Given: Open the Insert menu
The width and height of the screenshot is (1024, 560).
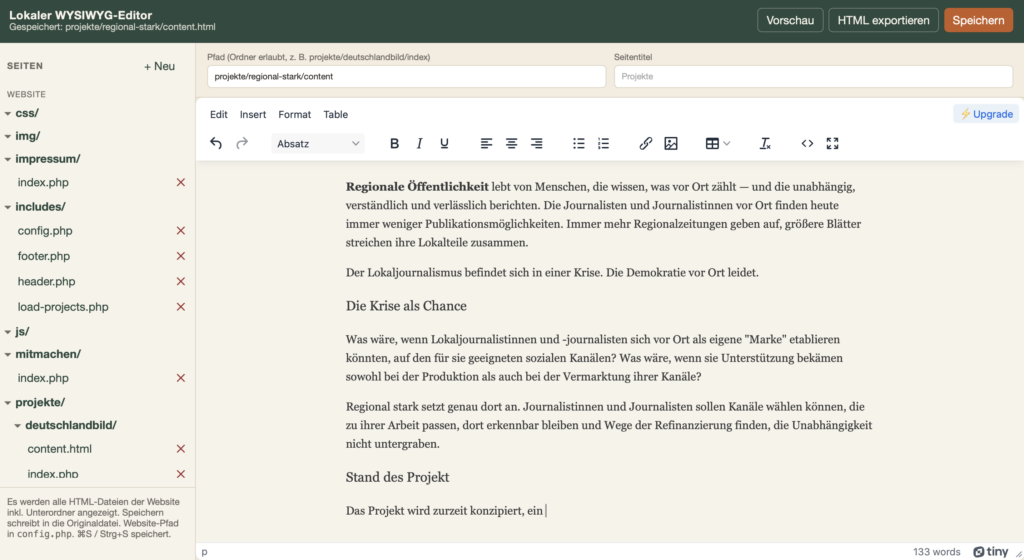Looking at the screenshot, I should [253, 114].
